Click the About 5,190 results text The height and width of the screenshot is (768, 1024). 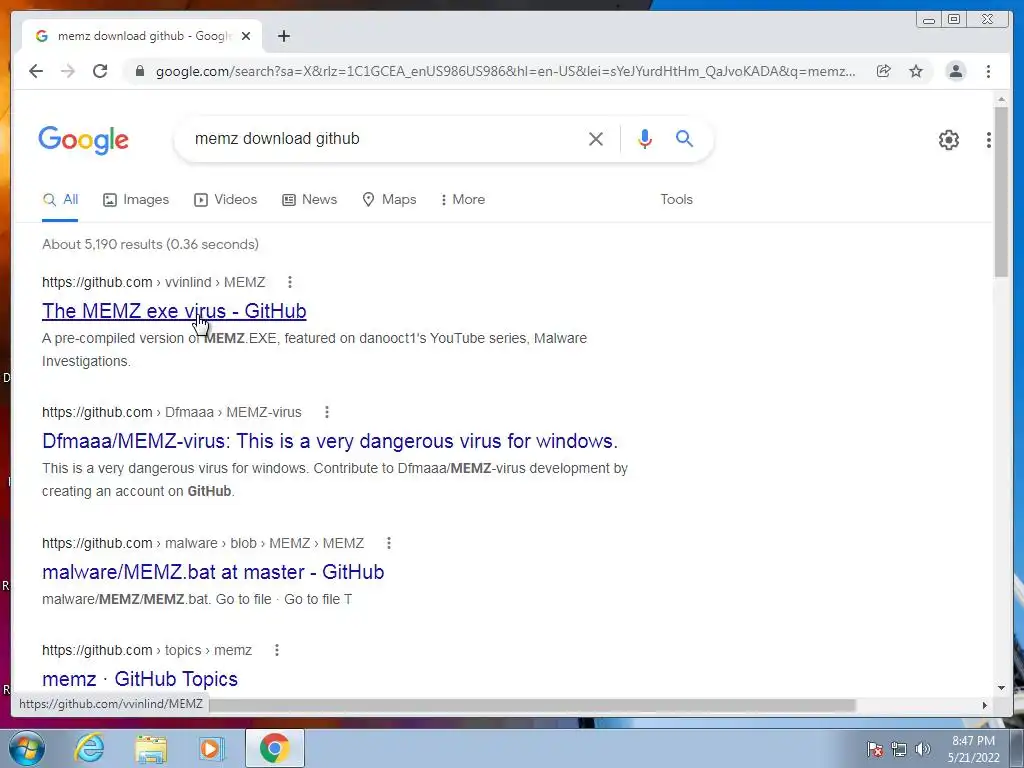pos(150,244)
